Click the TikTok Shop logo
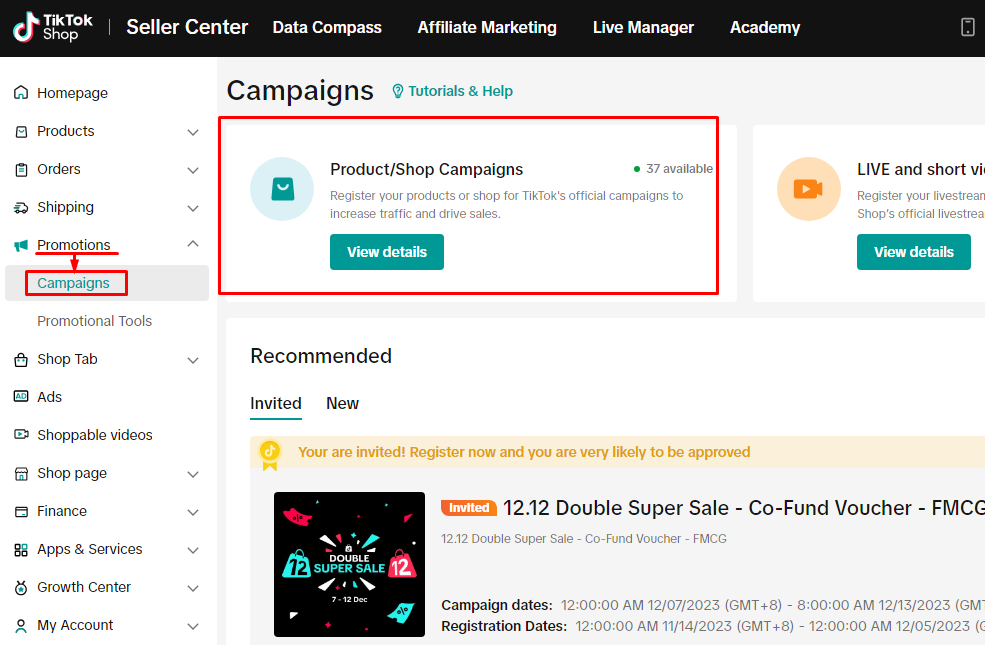985x645 pixels. pos(53,27)
